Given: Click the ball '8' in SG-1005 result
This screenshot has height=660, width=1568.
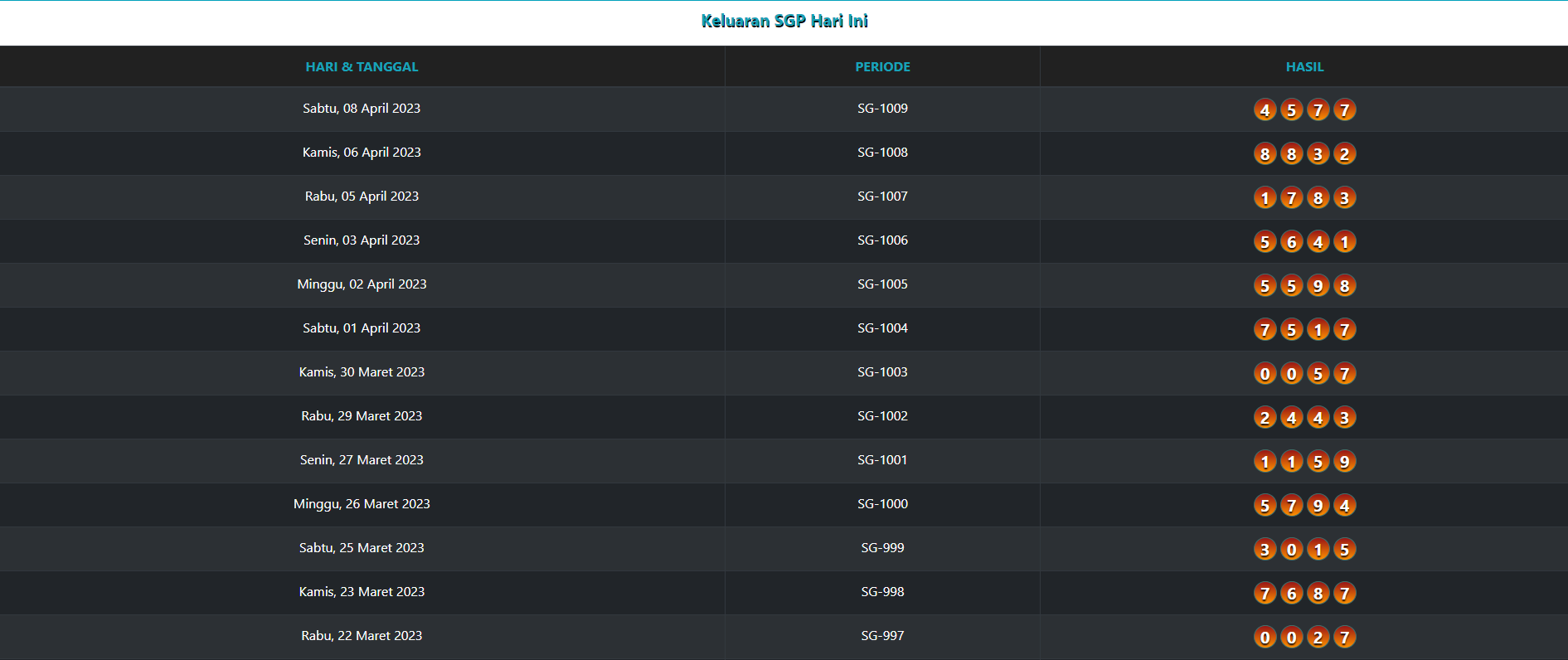Looking at the screenshot, I should click(1345, 285).
